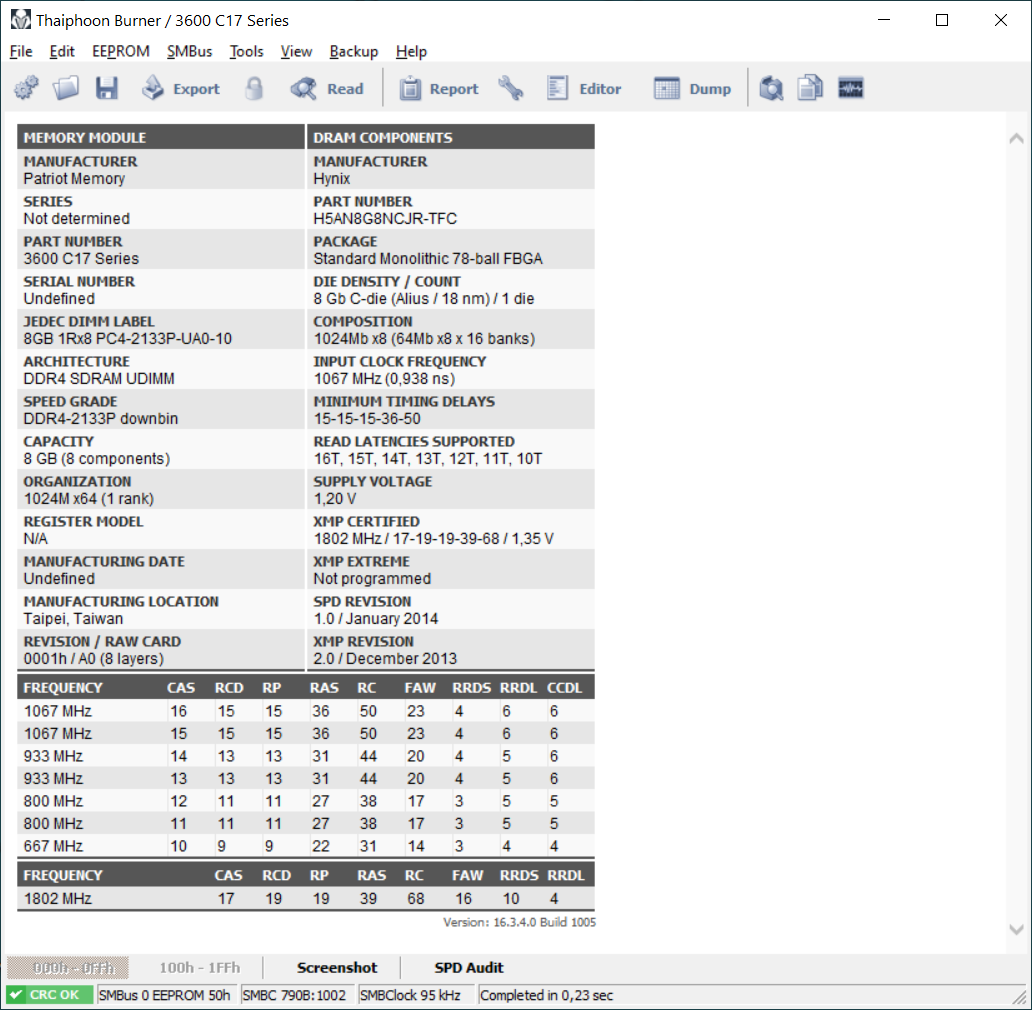This screenshot has width=1032, height=1010.
Task: Click the '15-15-15-36-50' minimum timing delays
Action: (367, 419)
